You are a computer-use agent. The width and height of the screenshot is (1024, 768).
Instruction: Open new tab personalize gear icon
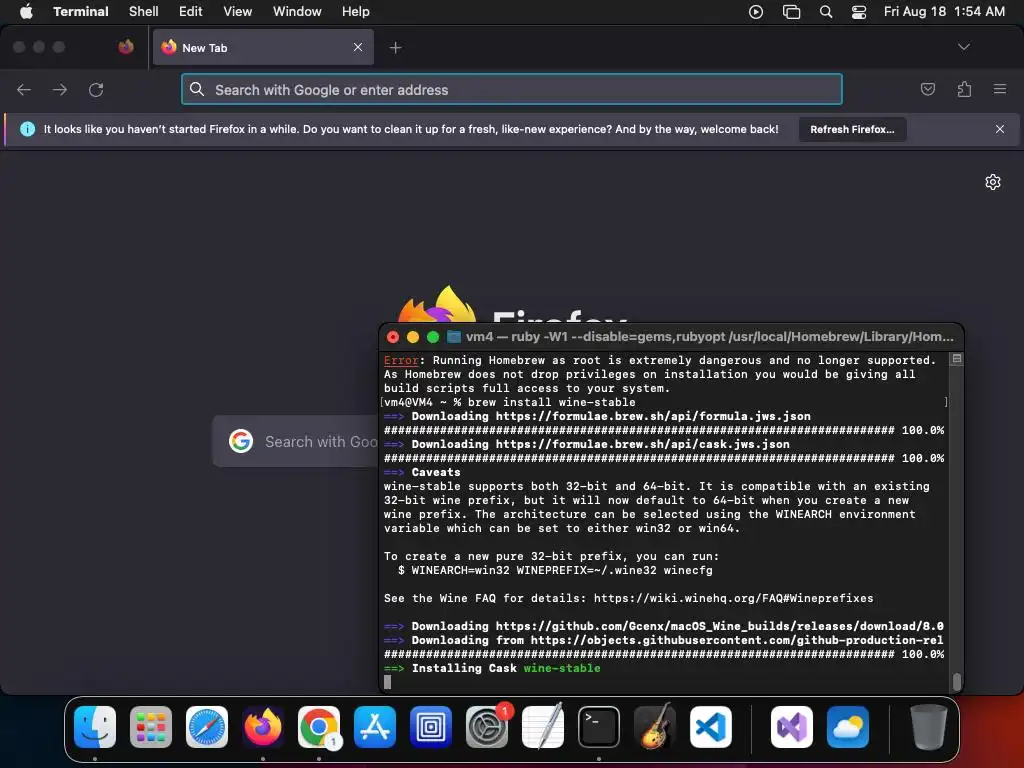pyautogui.click(x=993, y=182)
